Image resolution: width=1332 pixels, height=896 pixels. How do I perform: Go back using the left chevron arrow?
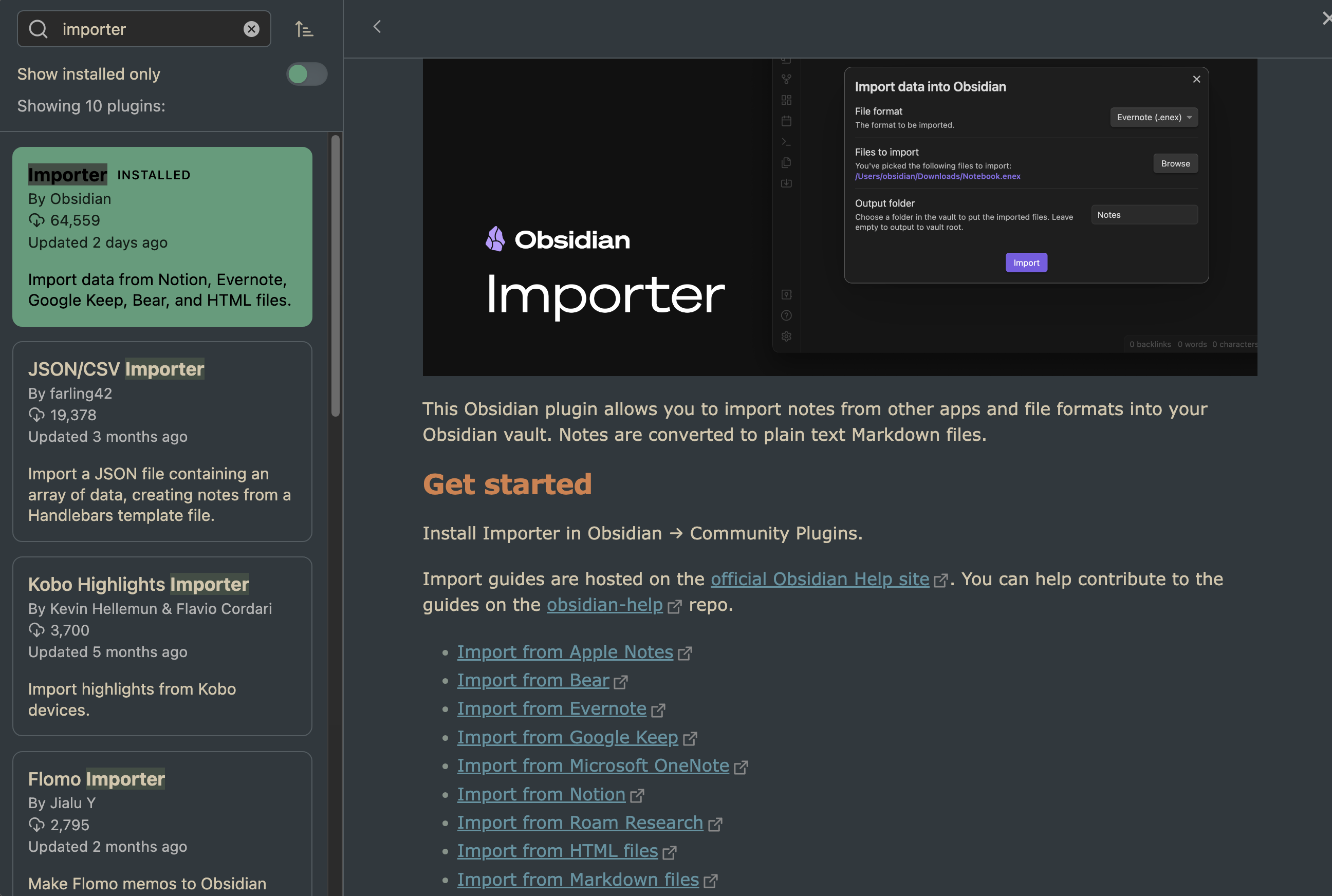pyautogui.click(x=377, y=27)
